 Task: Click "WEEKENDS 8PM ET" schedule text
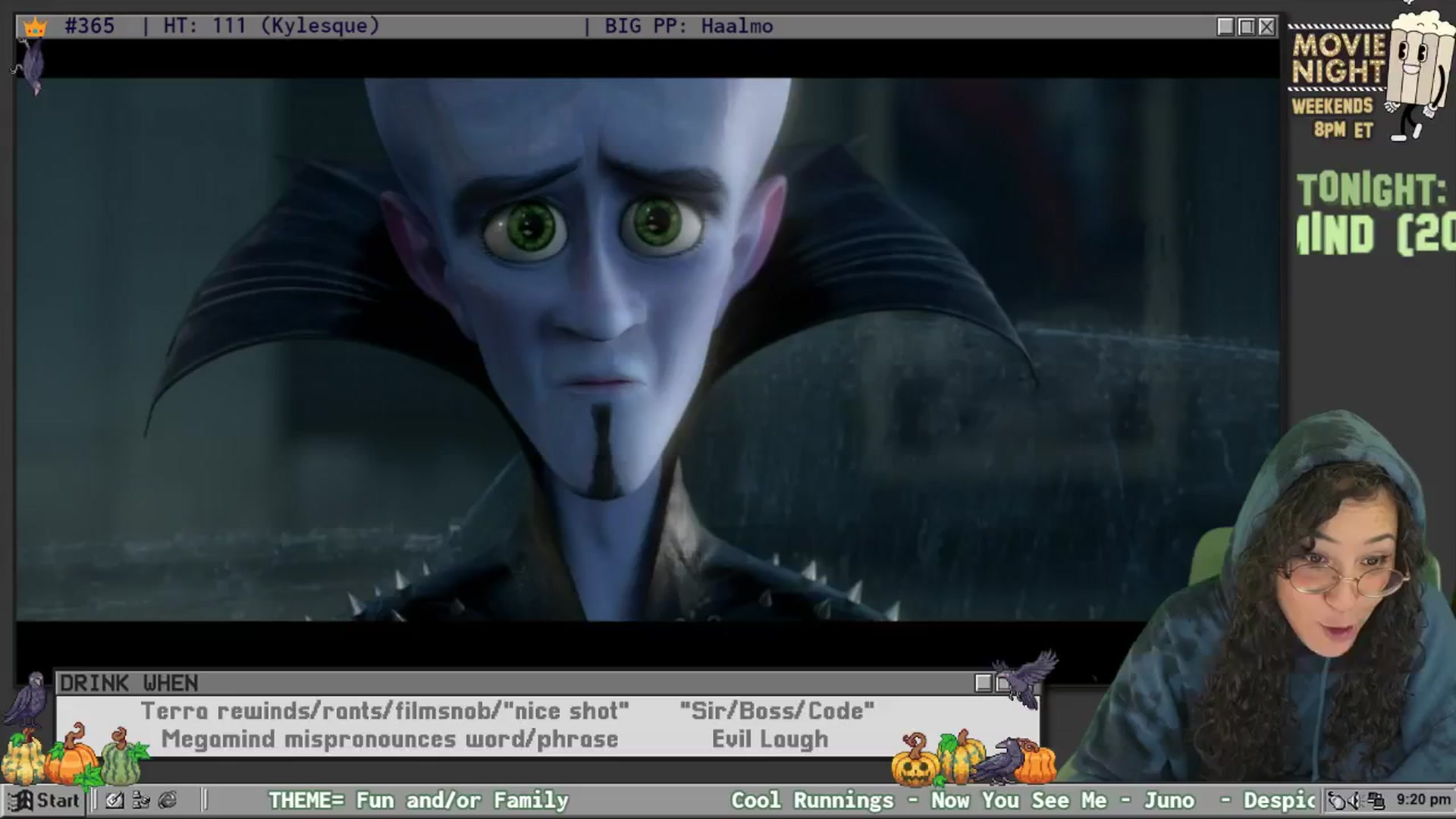1333,118
